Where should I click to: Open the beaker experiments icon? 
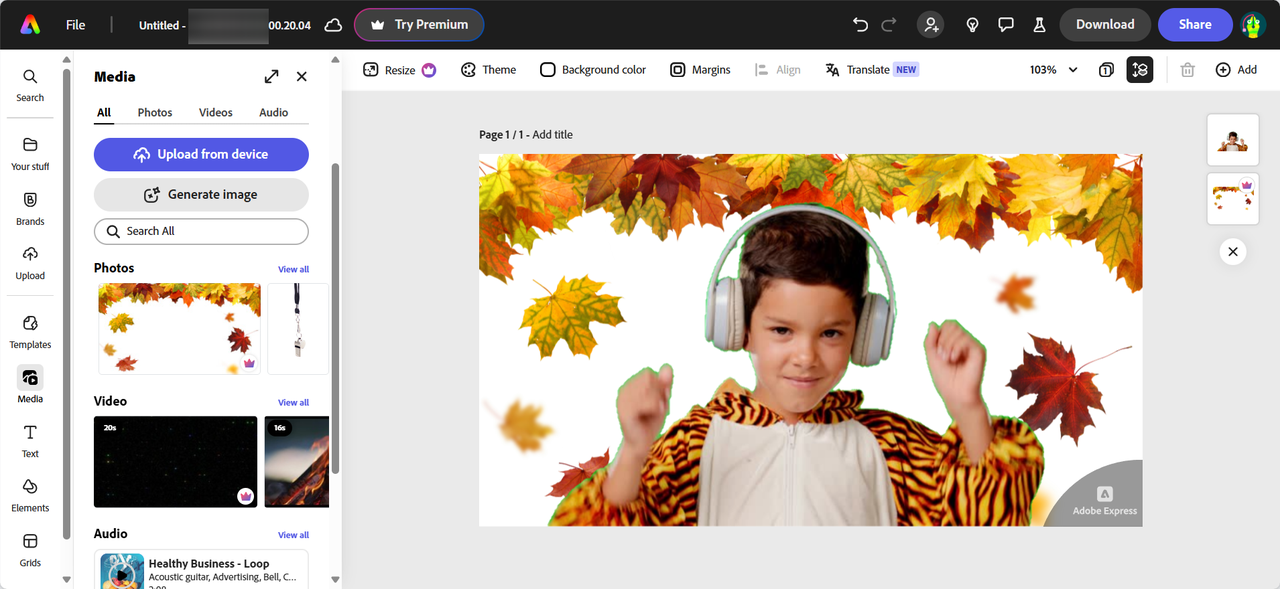tap(1039, 25)
